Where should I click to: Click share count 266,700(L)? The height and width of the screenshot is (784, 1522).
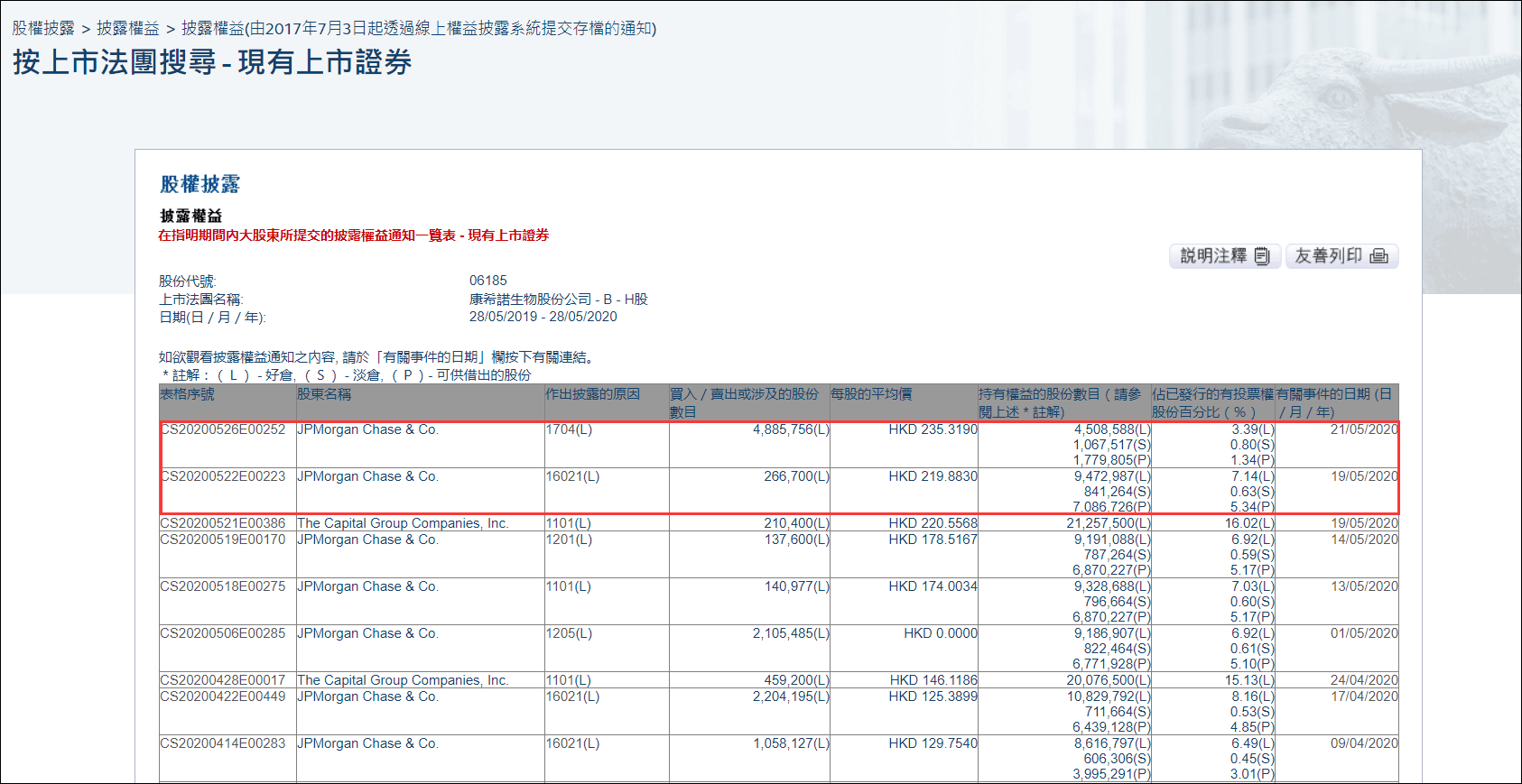pyautogui.click(x=796, y=476)
